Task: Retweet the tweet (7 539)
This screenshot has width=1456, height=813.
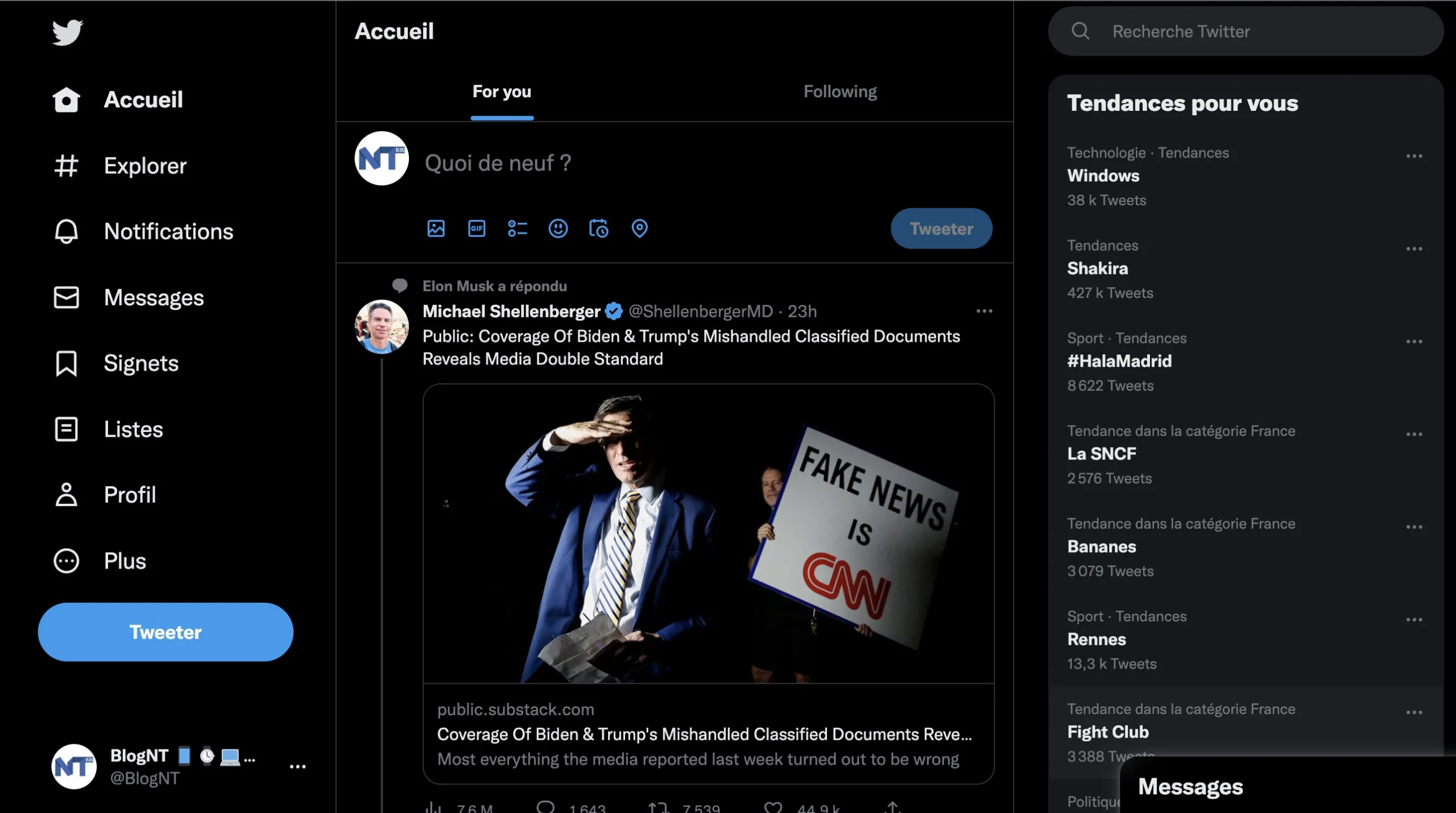Action: (x=684, y=807)
